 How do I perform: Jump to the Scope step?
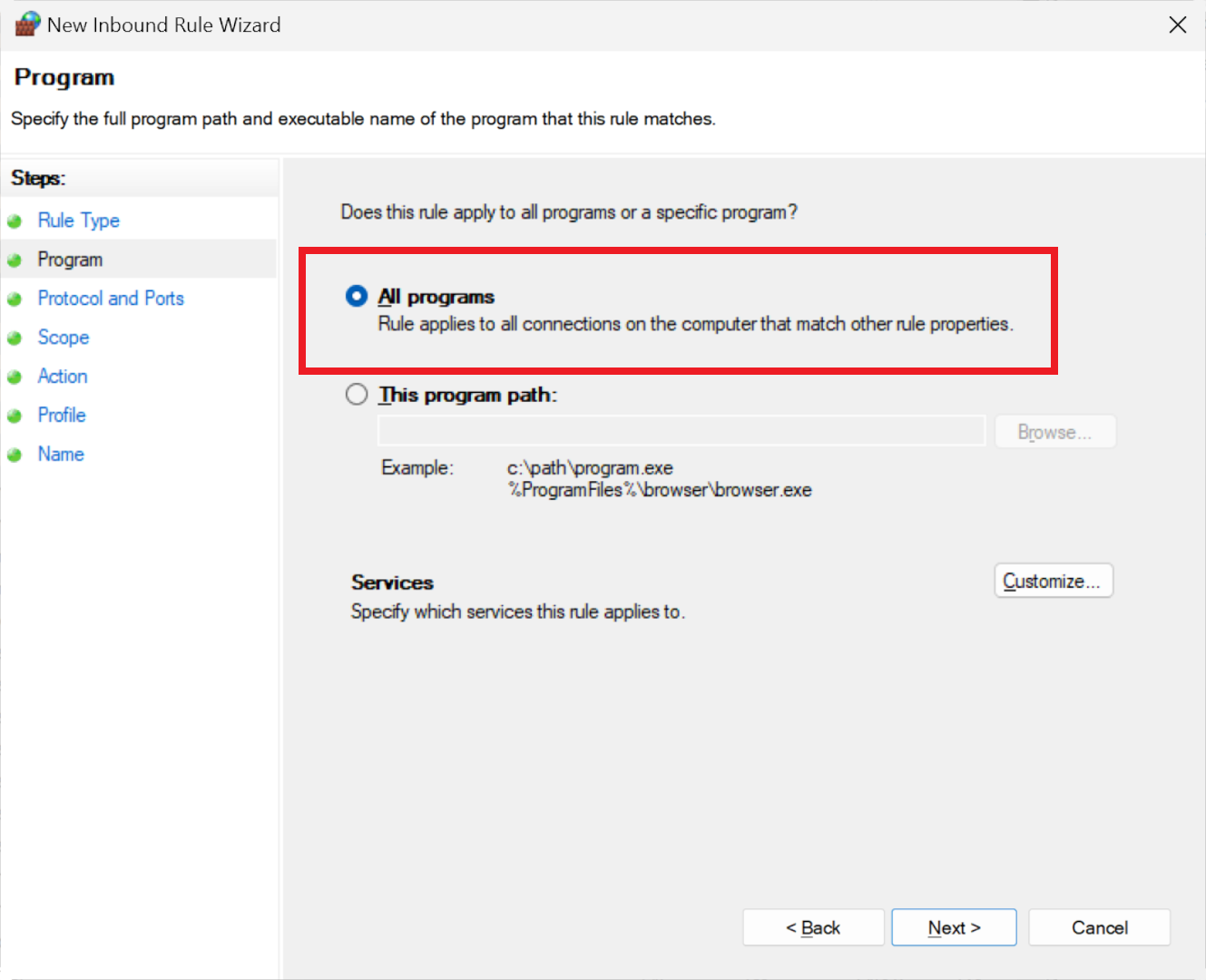[x=64, y=338]
